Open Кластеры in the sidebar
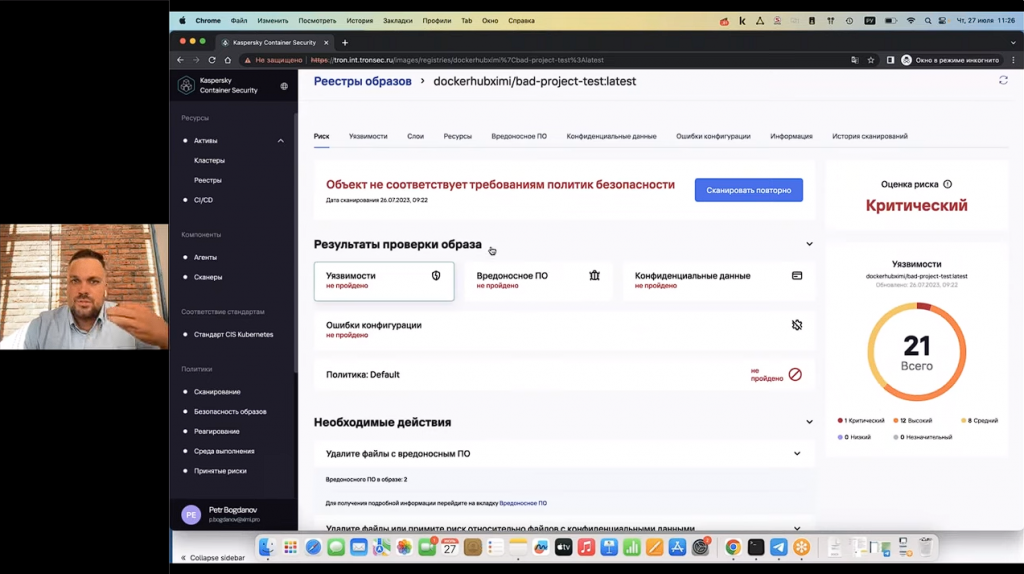The height and width of the screenshot is (574, 1024). tap(209, 161)
